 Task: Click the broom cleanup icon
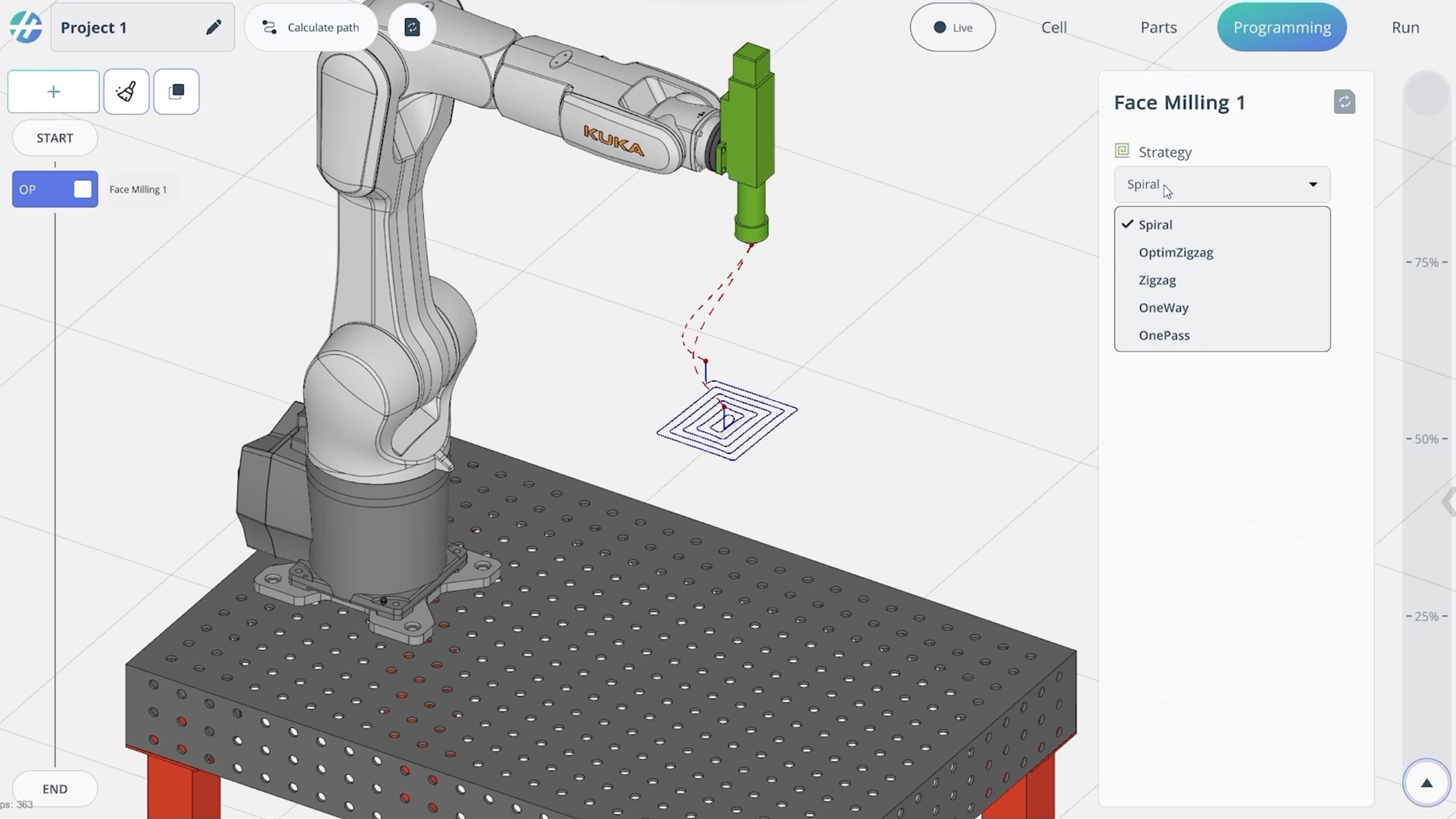tap(126, 92)
